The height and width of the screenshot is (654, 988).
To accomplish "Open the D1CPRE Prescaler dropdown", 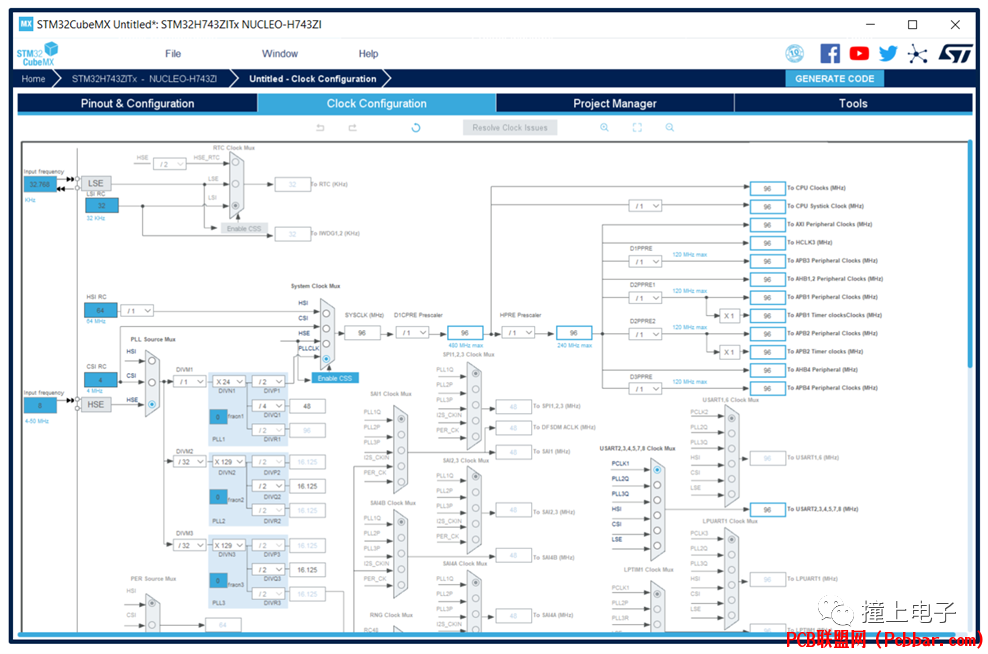I will (413, 333).
